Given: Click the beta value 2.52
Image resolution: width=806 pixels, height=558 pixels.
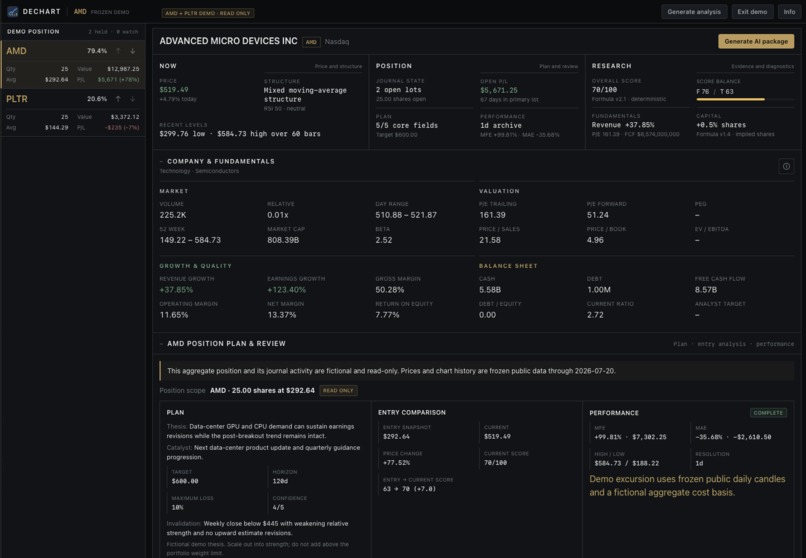Looking at the screenshot, I should click(383, 240).
